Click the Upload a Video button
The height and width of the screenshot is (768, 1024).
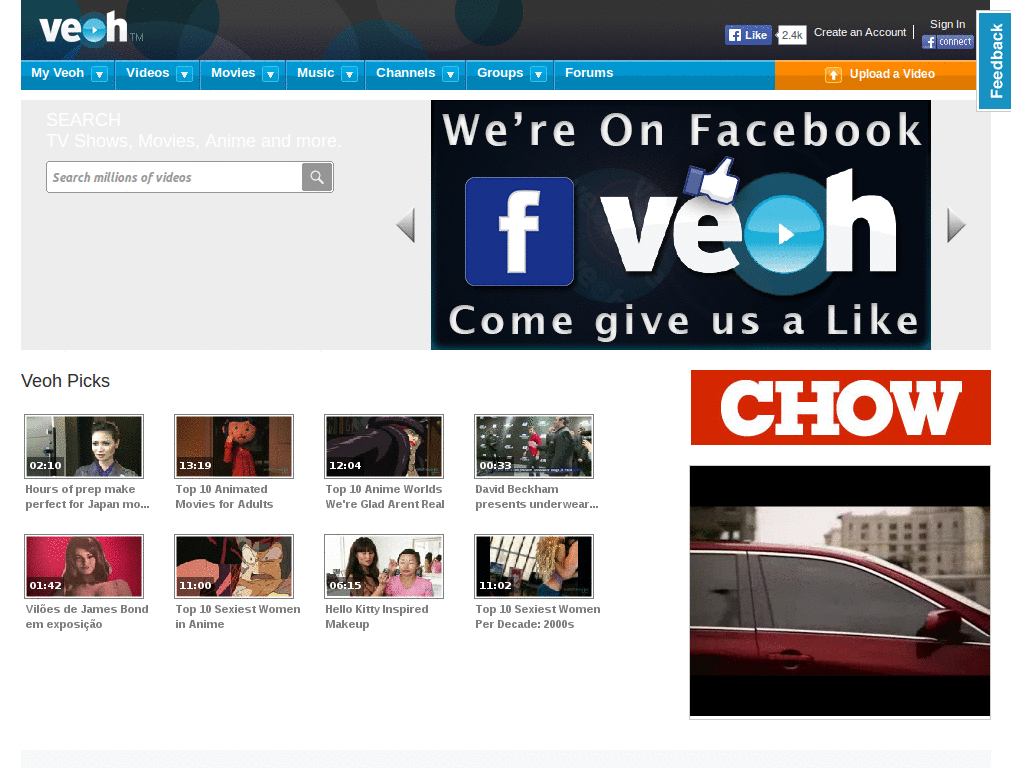pos(875,74)
